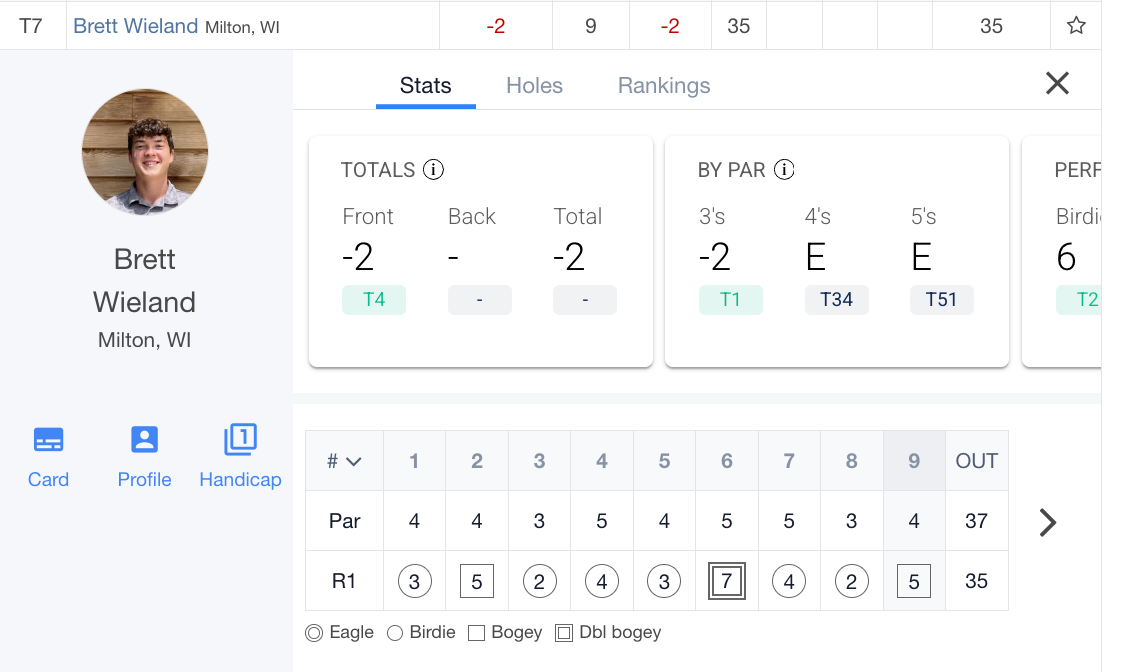Screen dimensions: 1124x672
Task: Click the T51 par 5's rank badge
Action: (942, 300)
